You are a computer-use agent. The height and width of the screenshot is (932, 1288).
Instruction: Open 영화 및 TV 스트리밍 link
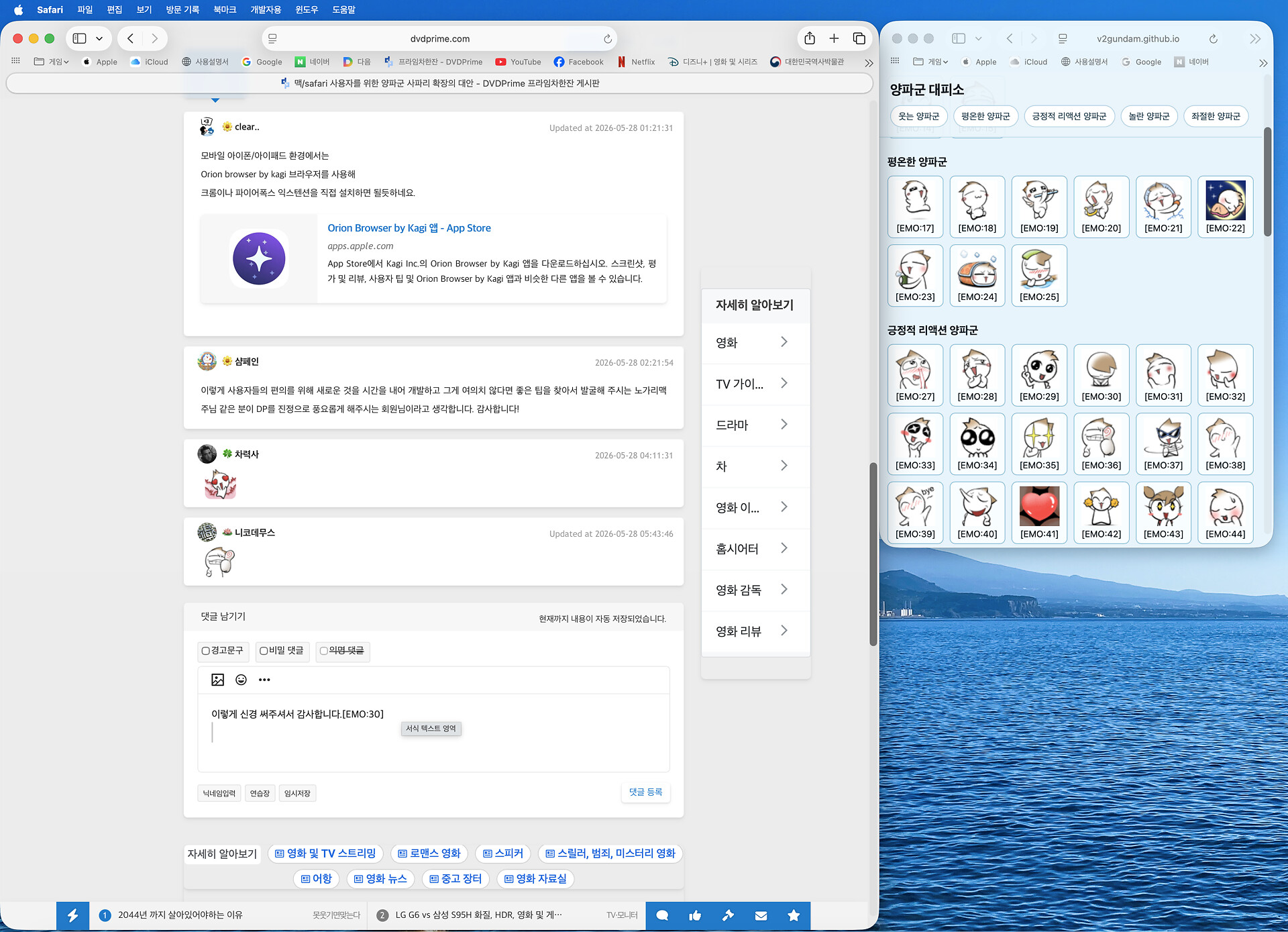click(x=325, y=853)
